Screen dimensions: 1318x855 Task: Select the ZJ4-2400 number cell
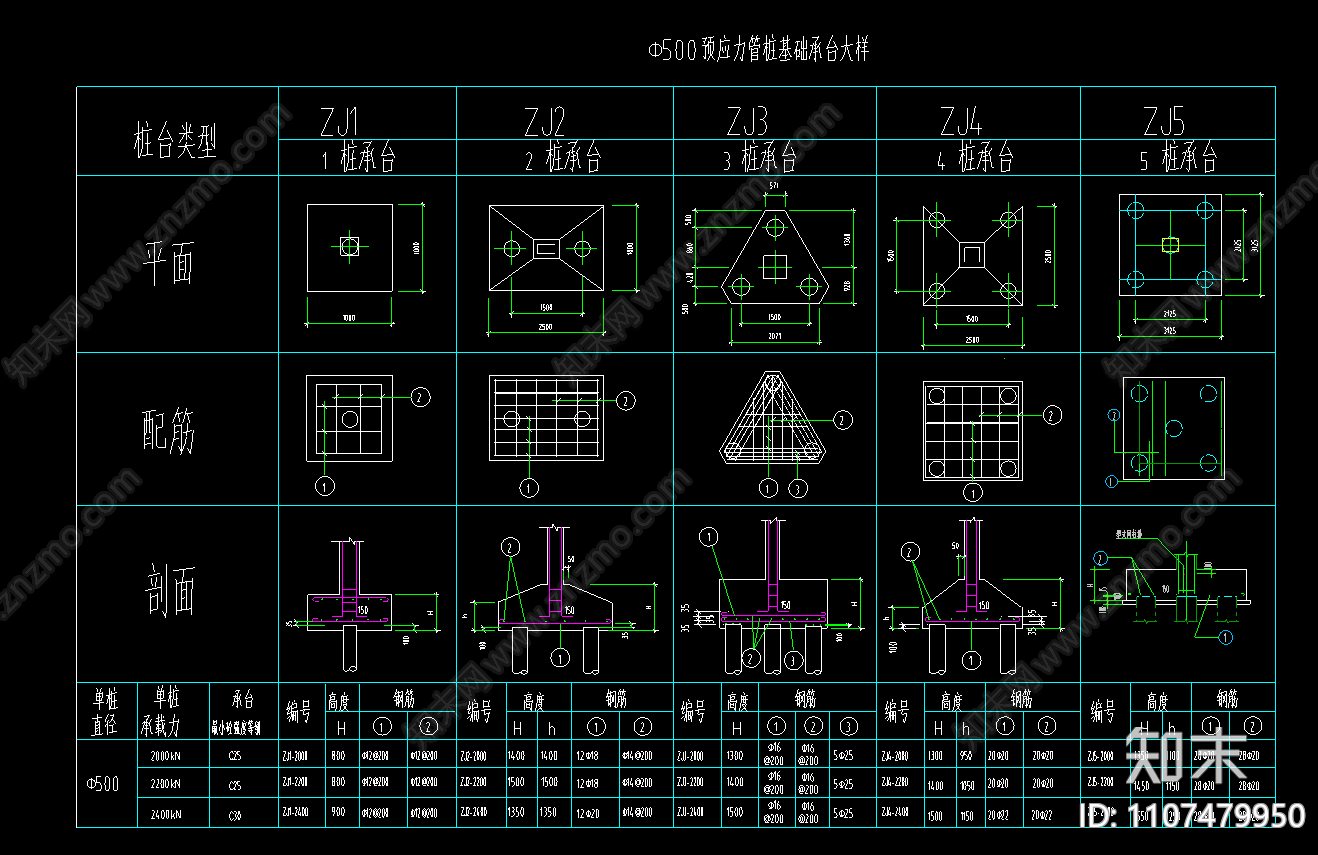click(x=897, y=812)
